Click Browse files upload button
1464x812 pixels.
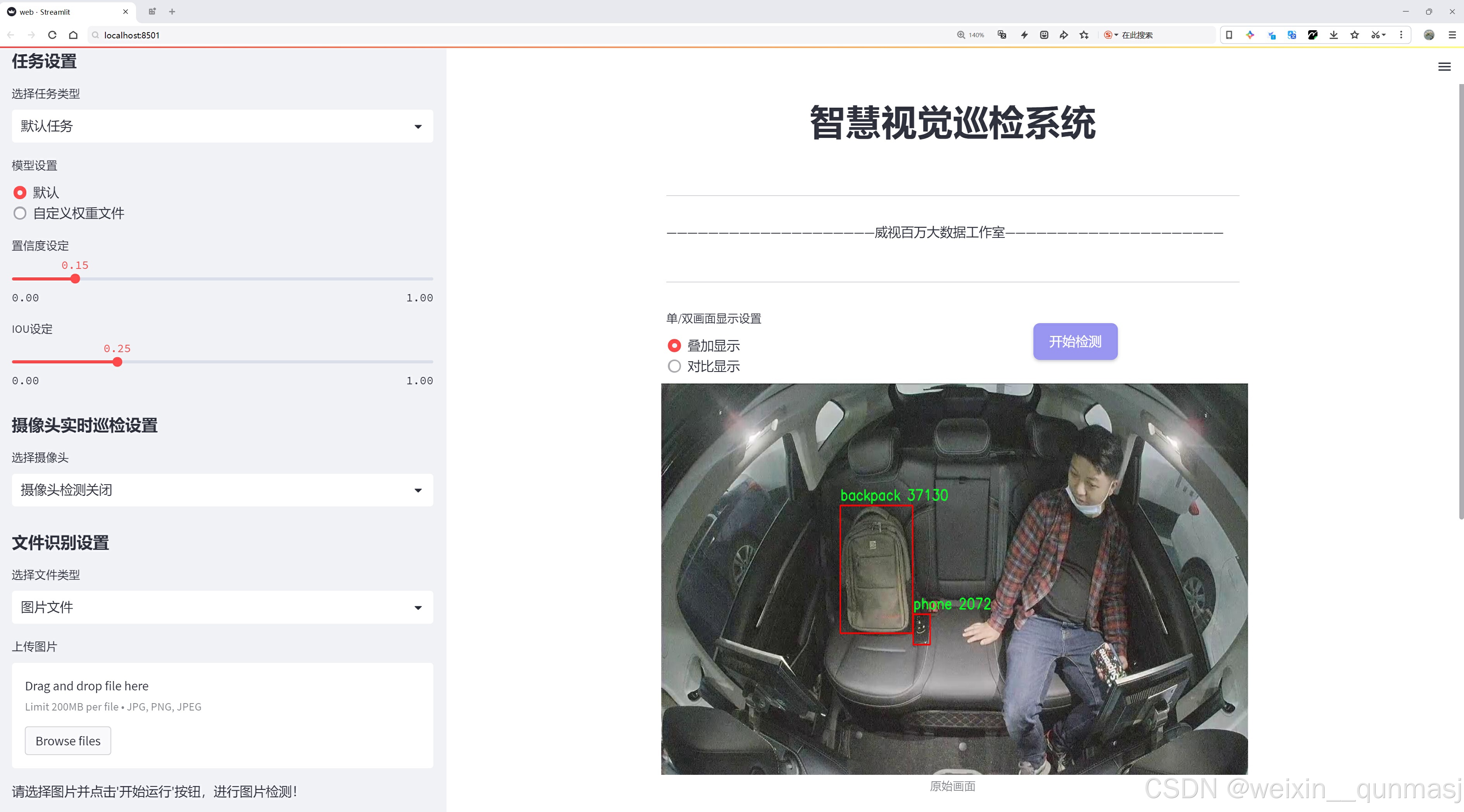click(67, 740)
